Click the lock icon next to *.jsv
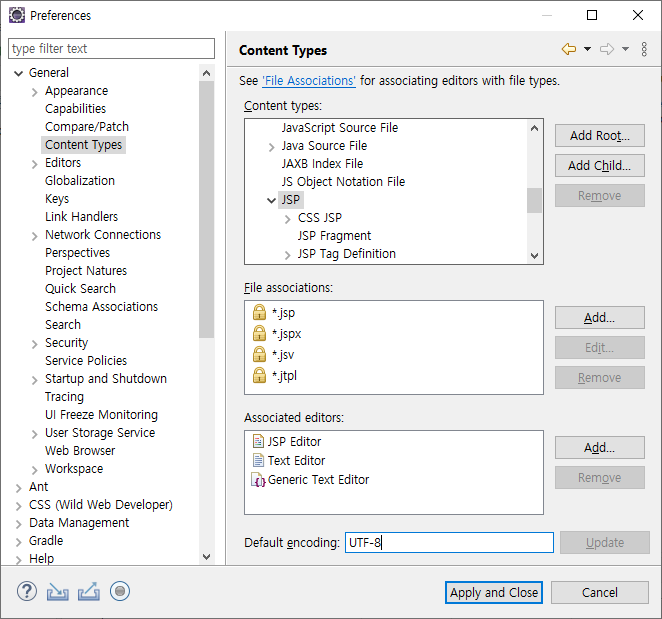662x619 pixels. coord(259,354)
